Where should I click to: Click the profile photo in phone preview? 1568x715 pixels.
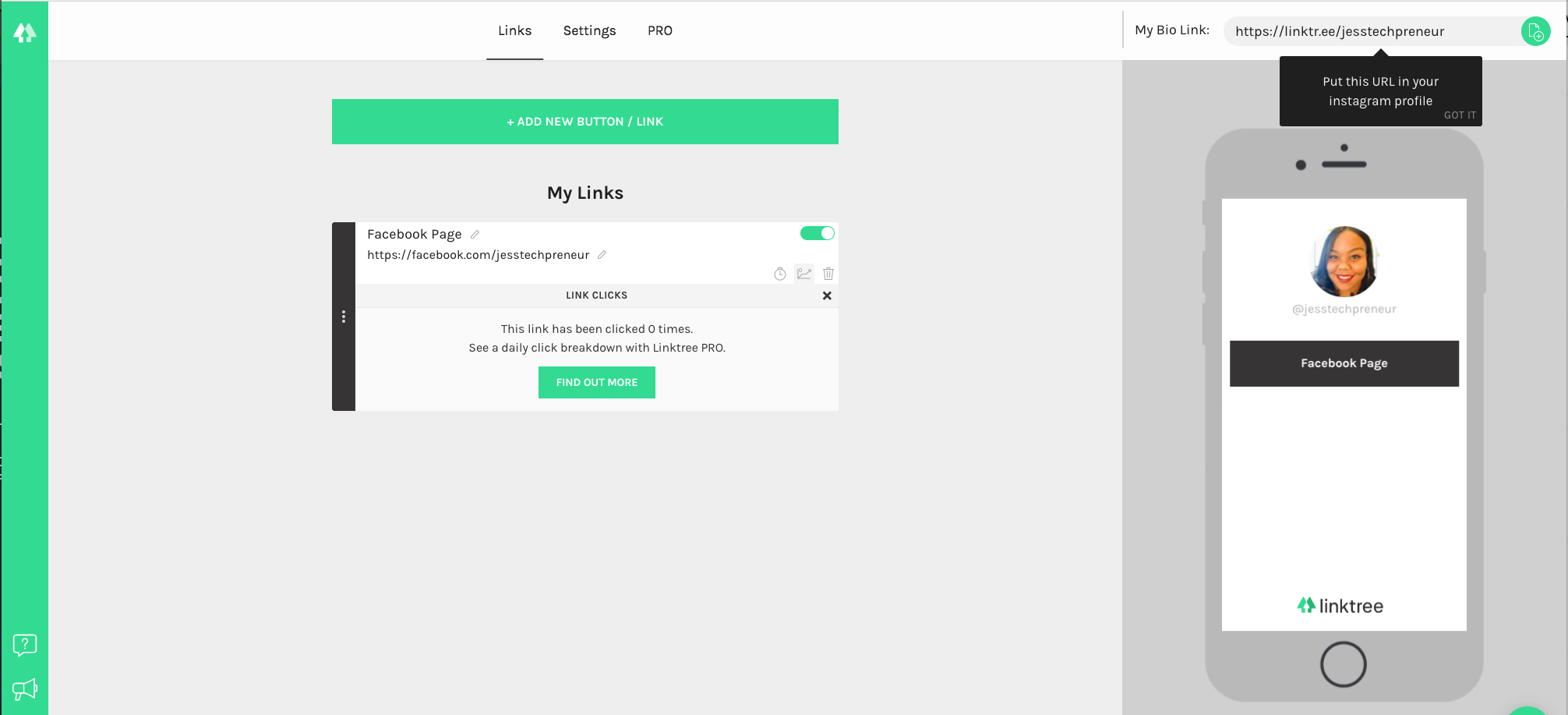click(1344, 261)
